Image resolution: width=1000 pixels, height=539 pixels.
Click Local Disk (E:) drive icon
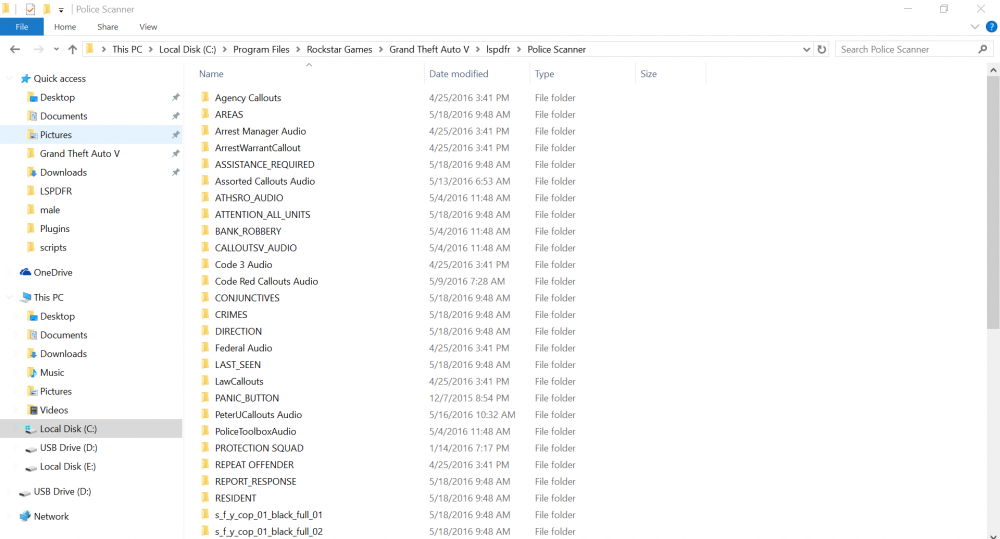(x=31, y=467)
